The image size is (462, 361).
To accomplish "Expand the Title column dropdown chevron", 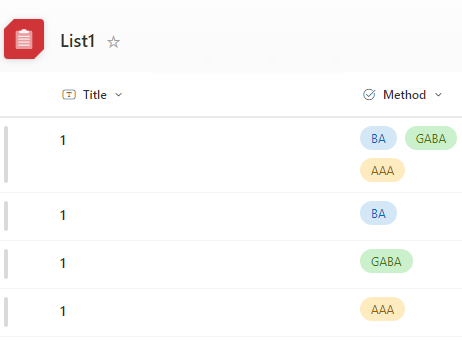I will coord(118,95).
